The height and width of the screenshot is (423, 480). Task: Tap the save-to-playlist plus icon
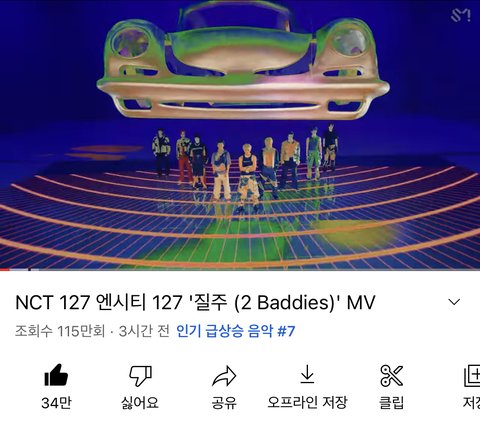(x=473, y=376)
